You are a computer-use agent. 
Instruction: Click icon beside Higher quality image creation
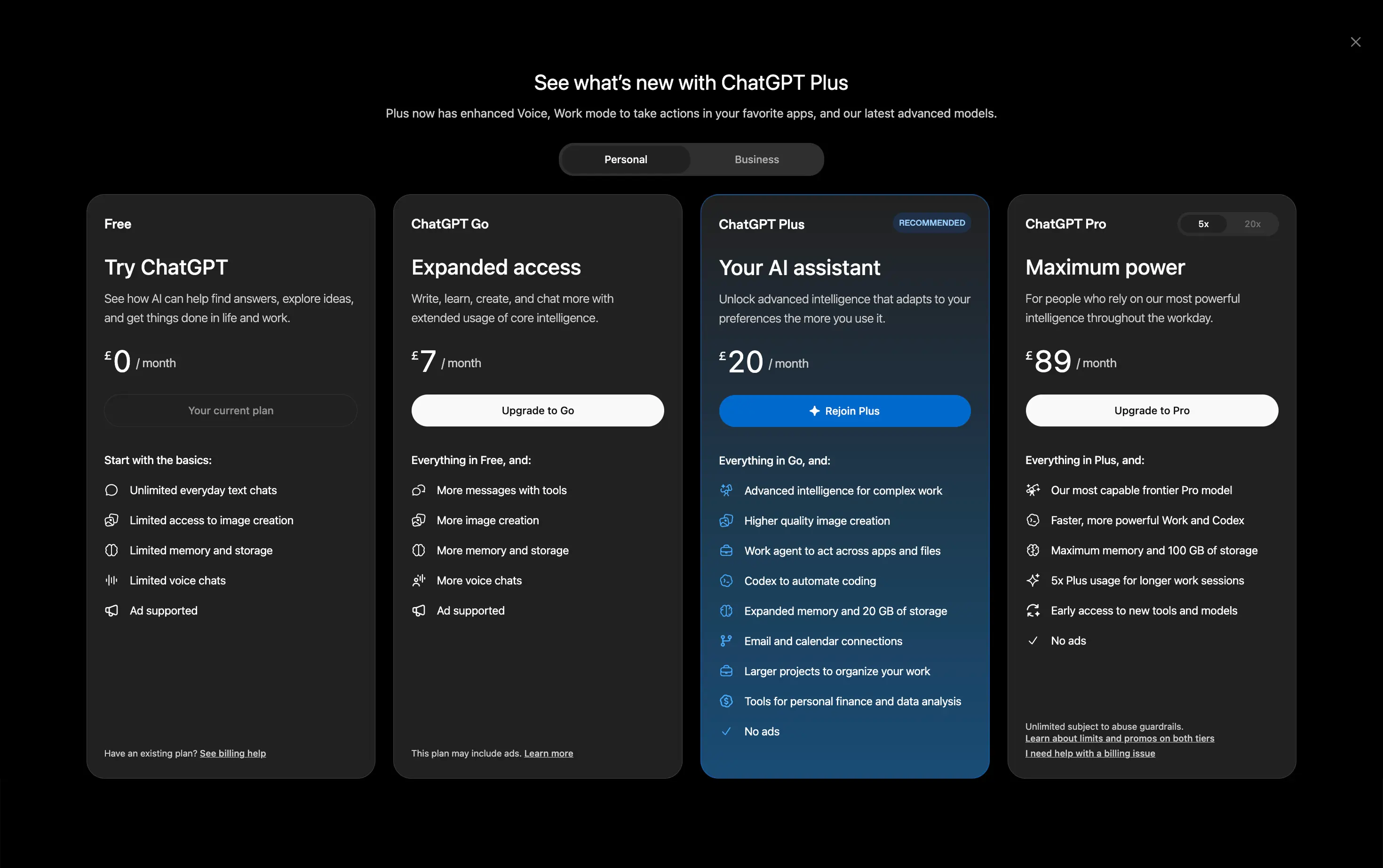click(726, 521)
